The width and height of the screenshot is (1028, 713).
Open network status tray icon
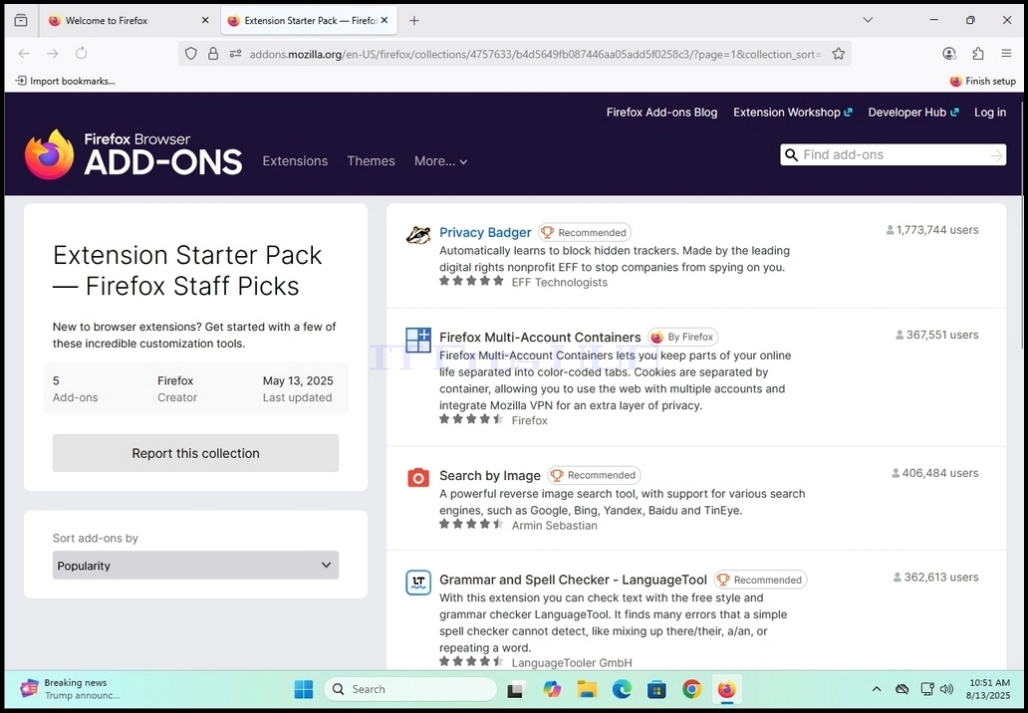pos(926,689)
